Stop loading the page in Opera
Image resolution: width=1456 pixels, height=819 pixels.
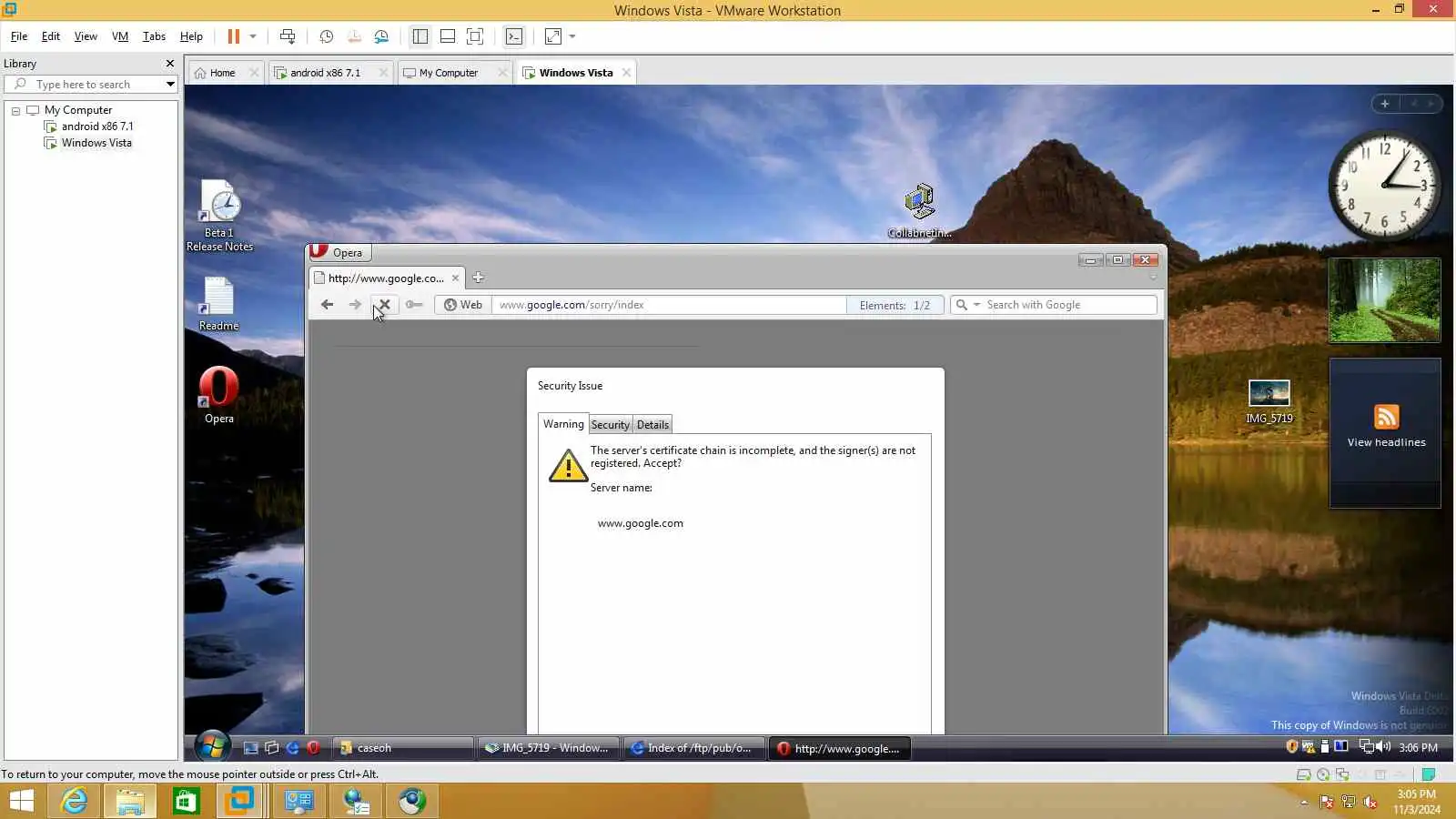[x=384, y=305]
